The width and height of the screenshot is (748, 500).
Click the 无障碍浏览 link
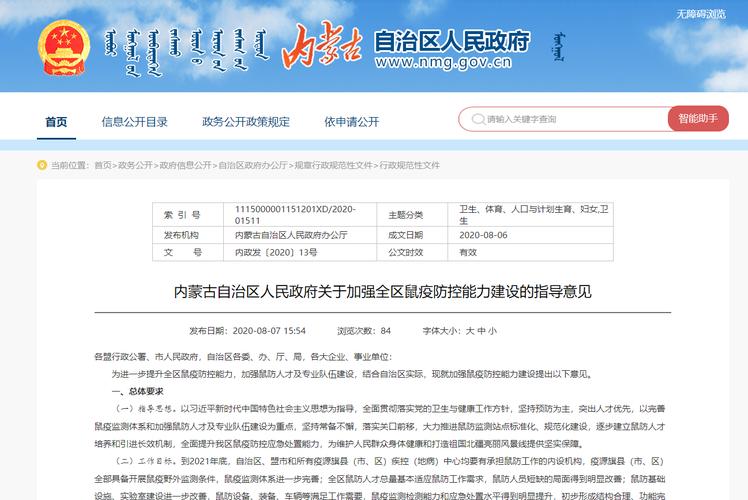(x=701, y=14)
